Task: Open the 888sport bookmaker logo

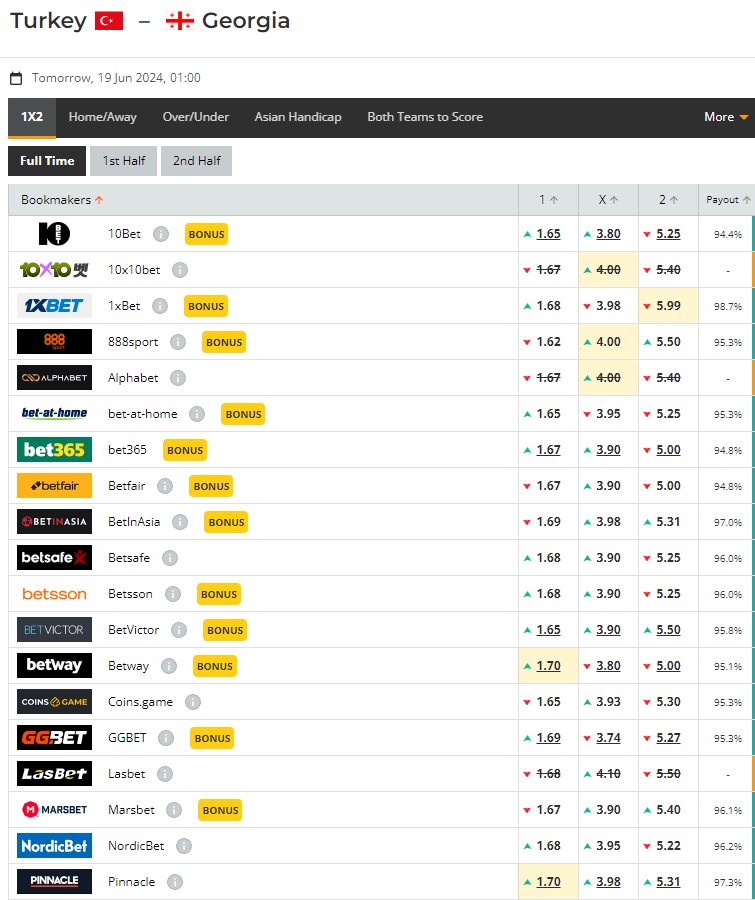Action: (54, 342)
